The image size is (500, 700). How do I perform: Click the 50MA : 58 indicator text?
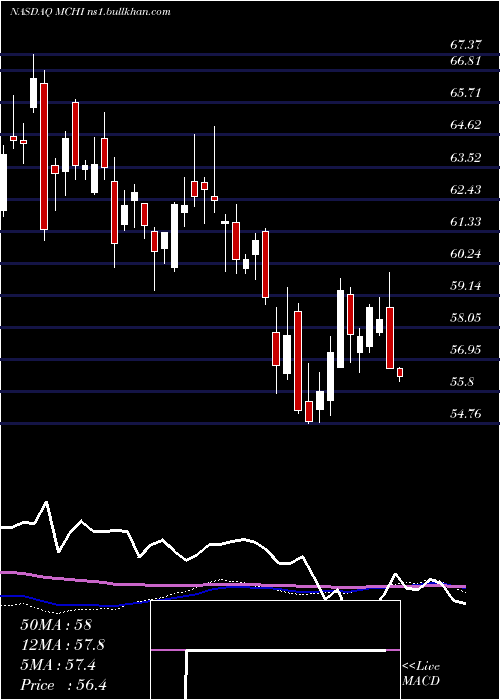56,625
